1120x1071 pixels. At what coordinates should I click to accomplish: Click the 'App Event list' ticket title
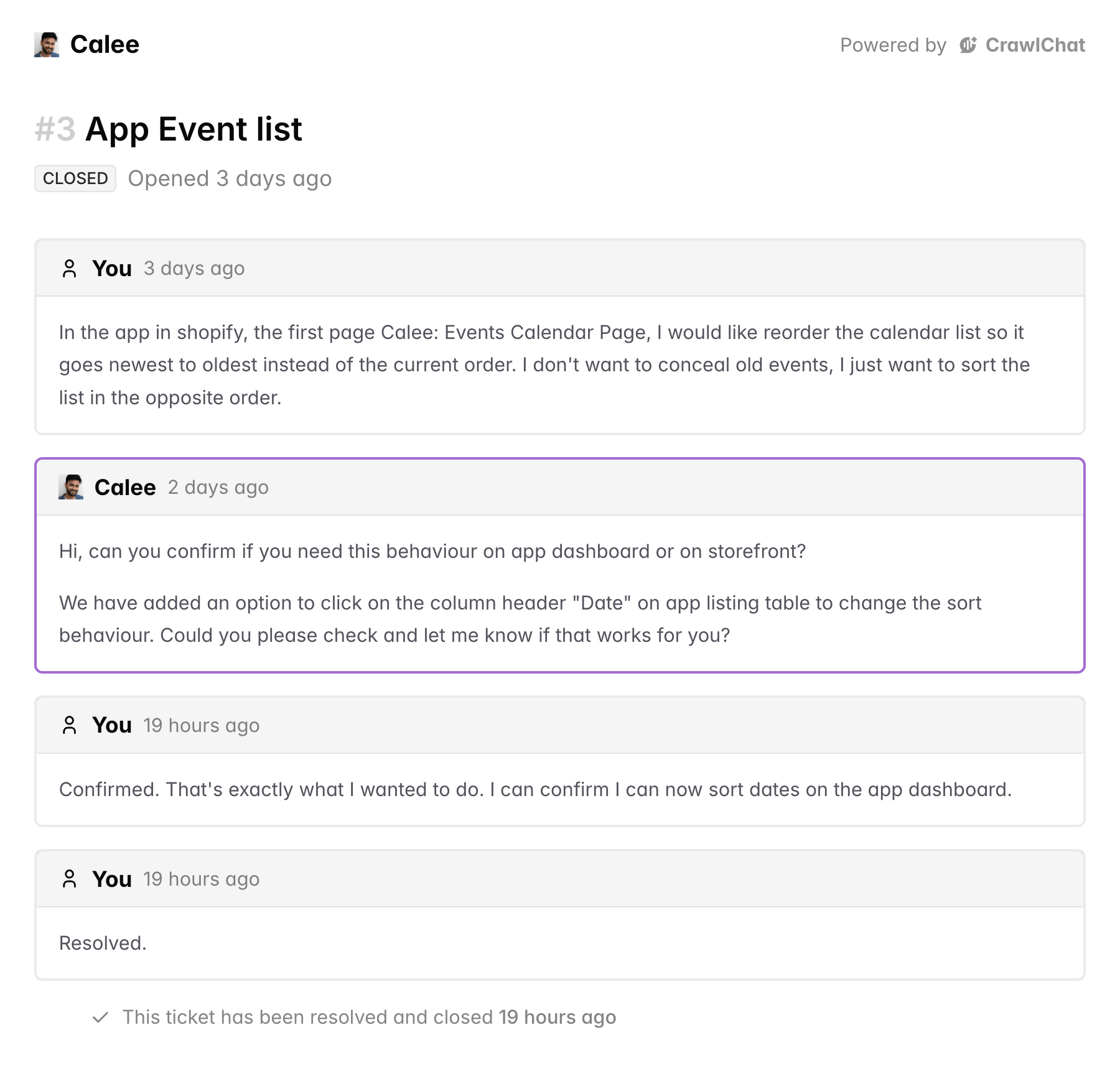194,129
